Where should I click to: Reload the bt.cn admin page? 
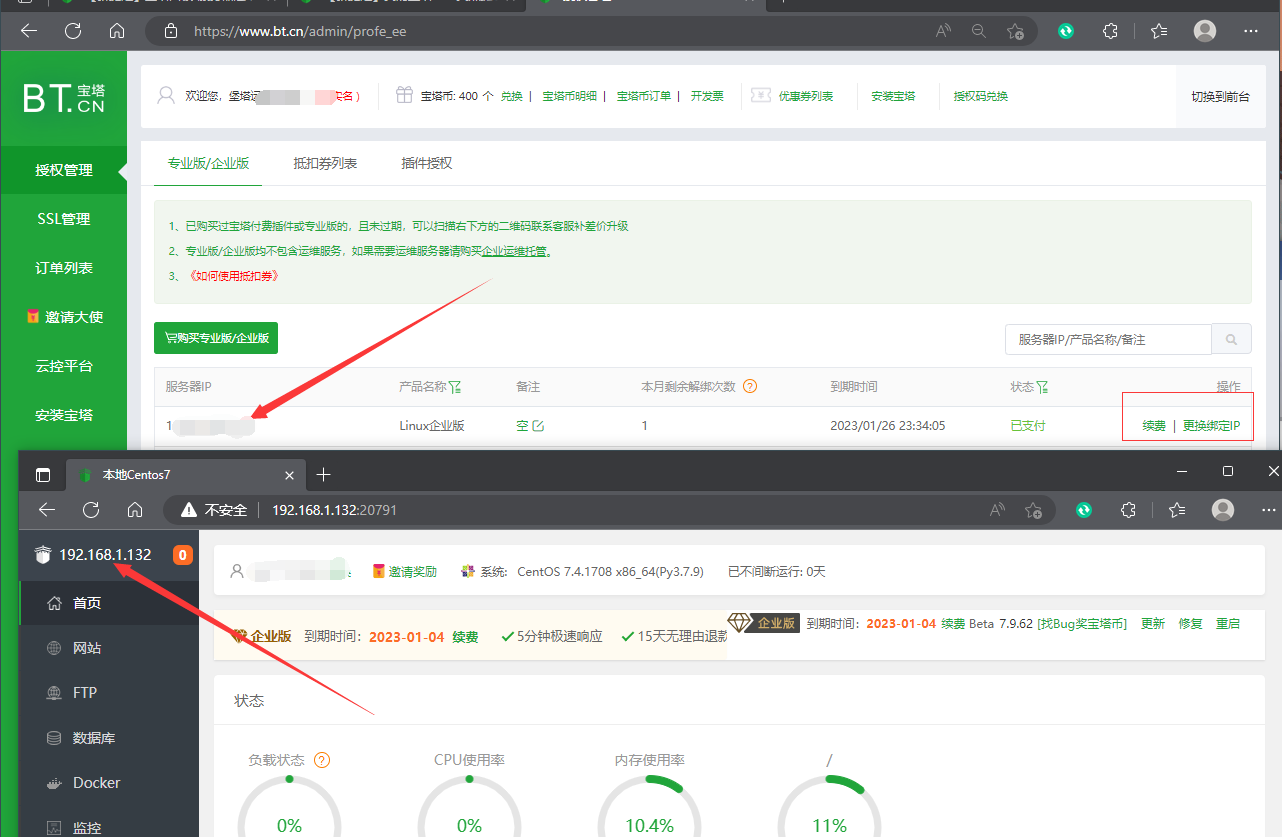coord(73,31)
